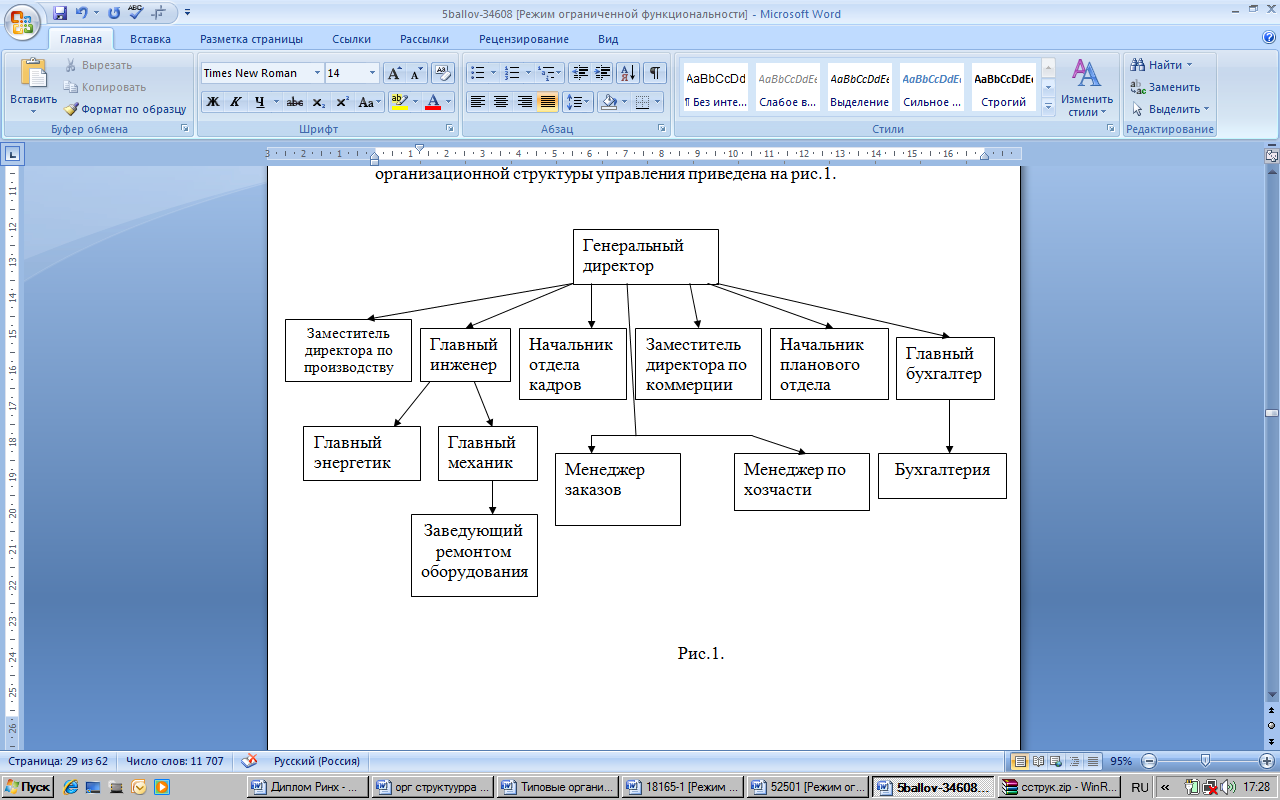Toggle italic formatting К
Viewport: 1280px width, 800px height.
coord(236,102)
